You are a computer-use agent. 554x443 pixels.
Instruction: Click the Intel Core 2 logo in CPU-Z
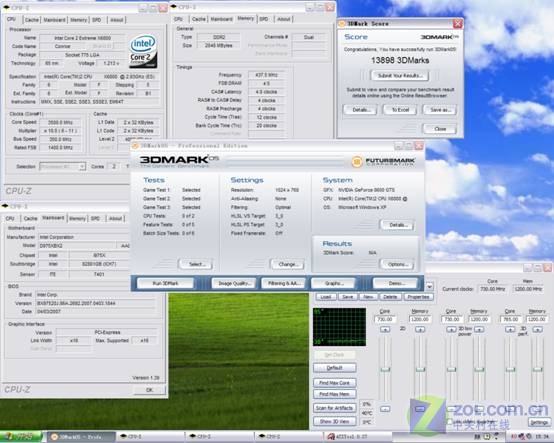click(143, 51)
